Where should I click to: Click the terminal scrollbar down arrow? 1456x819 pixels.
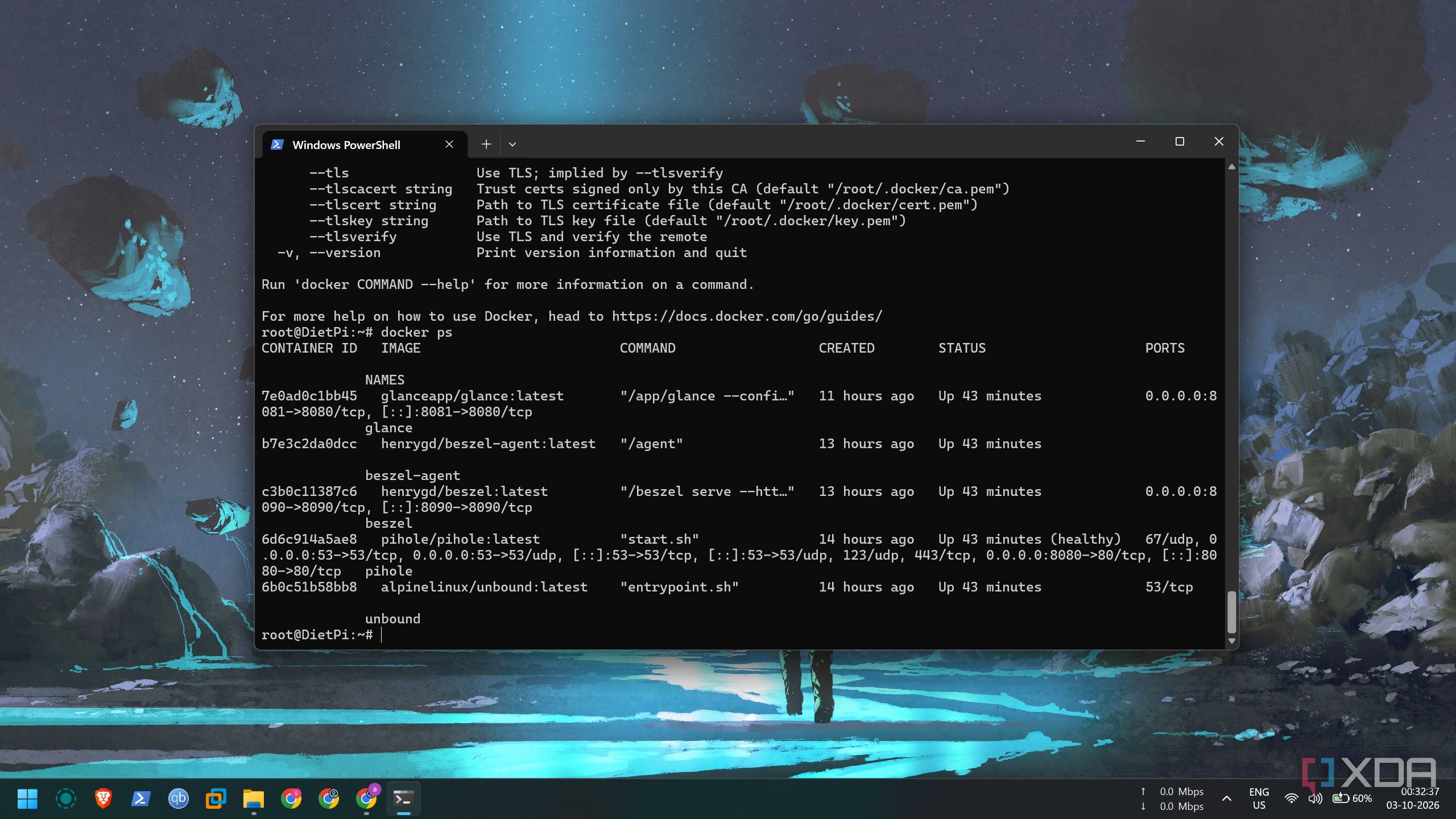1231,641
